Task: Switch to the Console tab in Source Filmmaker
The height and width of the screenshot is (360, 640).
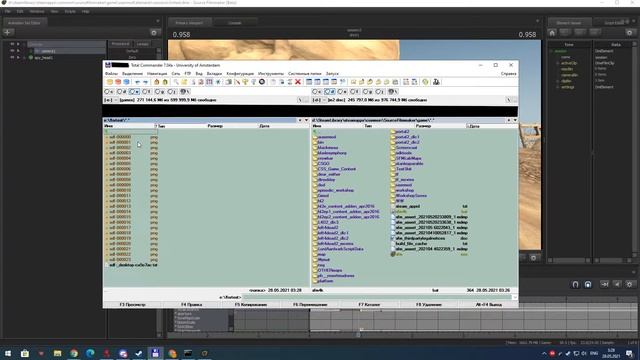Action: click(x=235, y=23)
